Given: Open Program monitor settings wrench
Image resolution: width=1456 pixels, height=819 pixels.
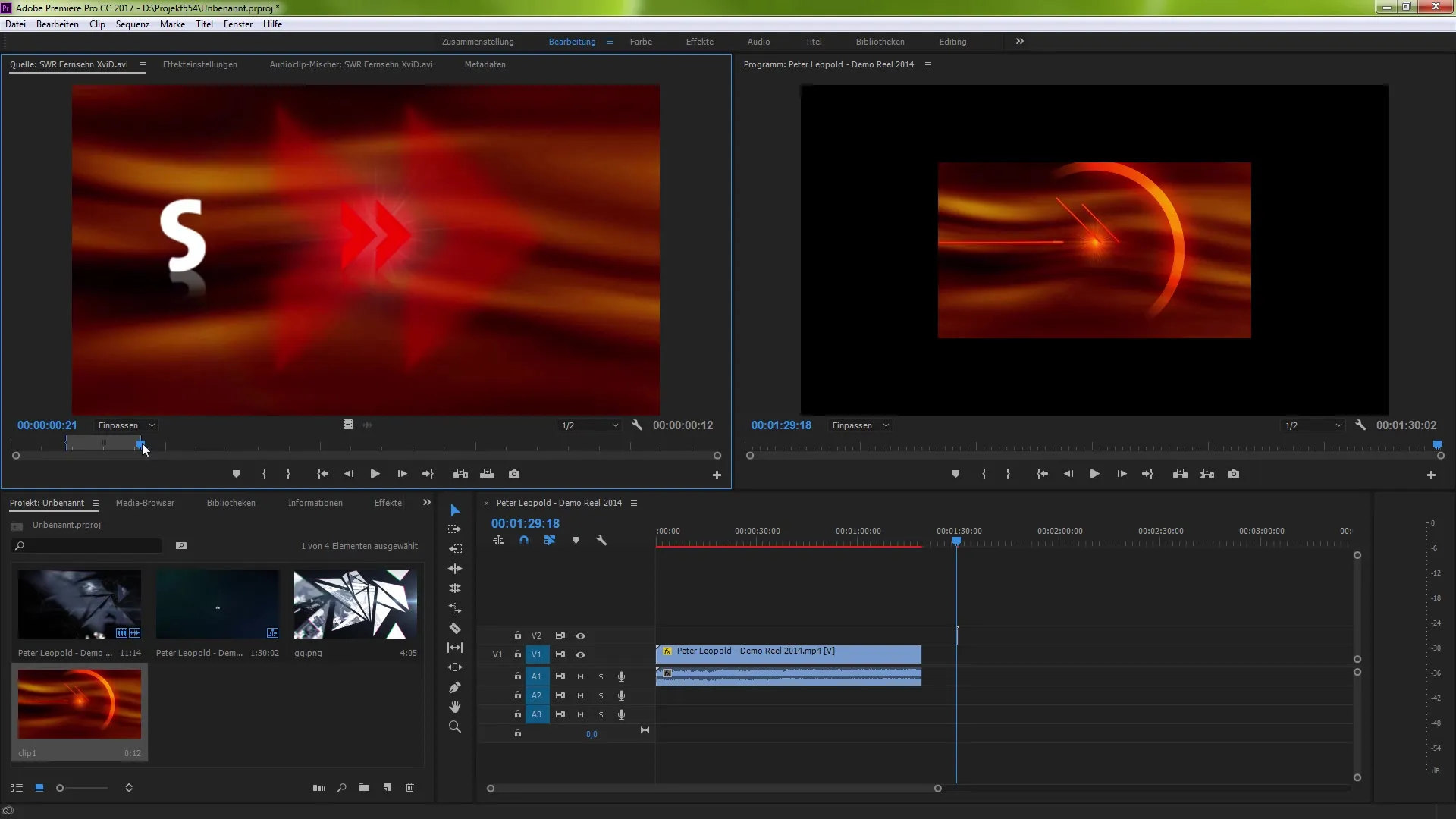Looking at the screenshot, I should [x=1360, y=425].
